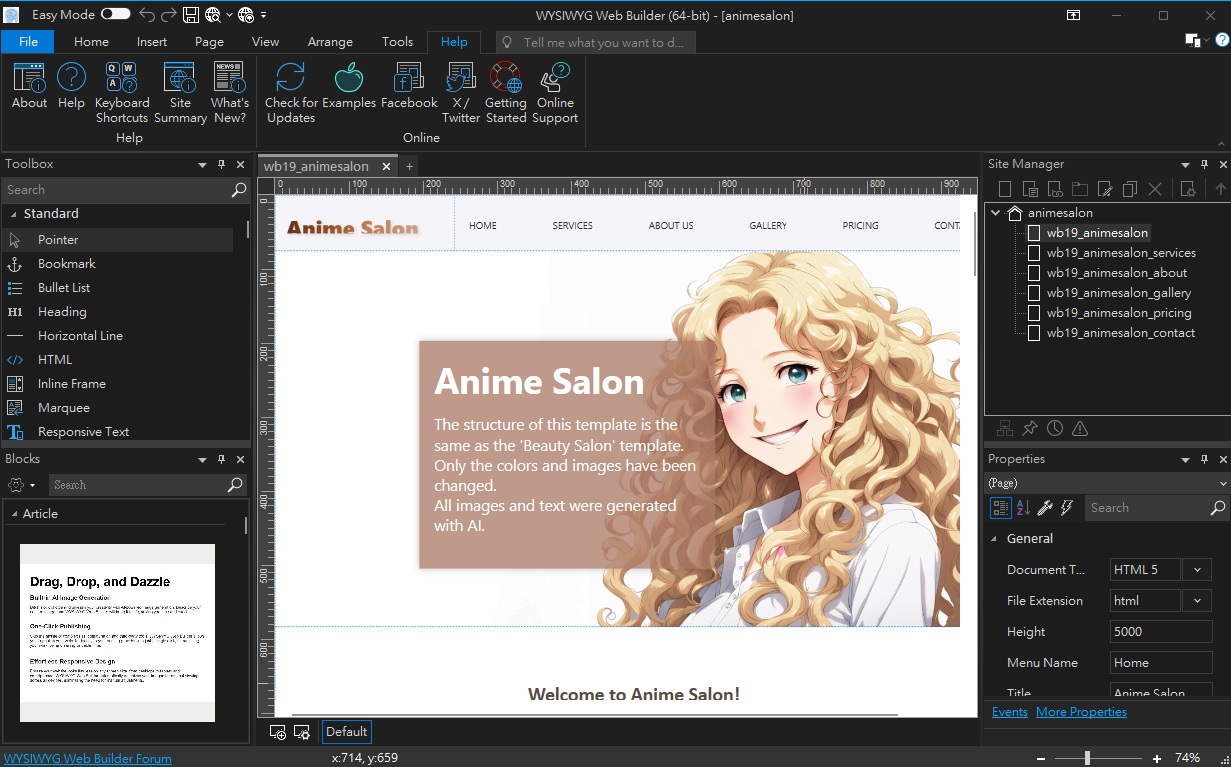Open the Arrange ribbon tab
Viewport: 1231px width, 767px height.
click(x=330, y=42)
